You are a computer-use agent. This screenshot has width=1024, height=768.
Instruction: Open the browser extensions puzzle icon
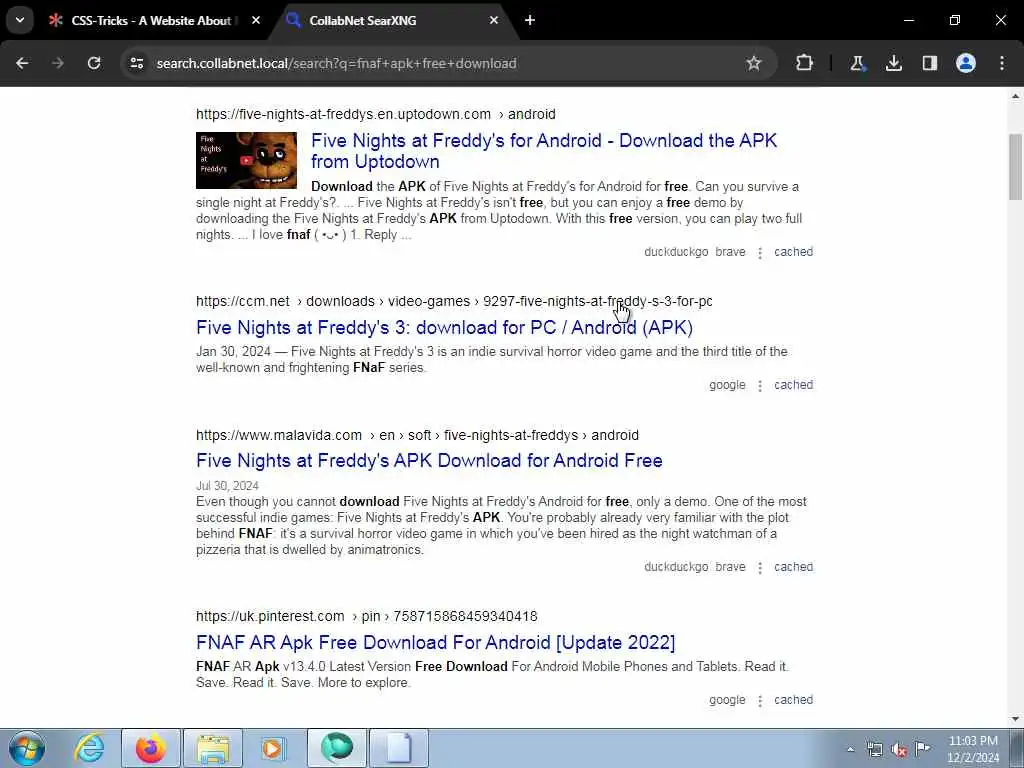pos(805,63)
